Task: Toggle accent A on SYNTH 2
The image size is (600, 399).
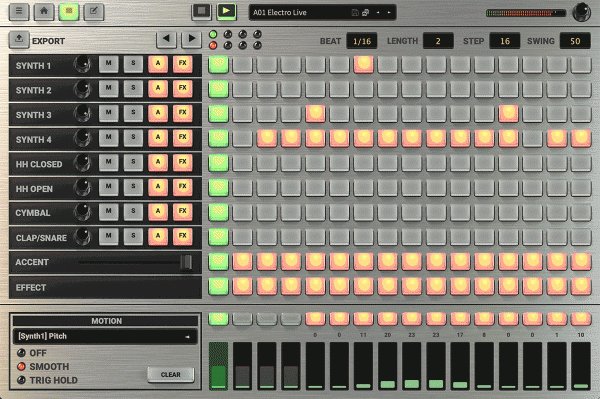Action: [x=158, y=89]
